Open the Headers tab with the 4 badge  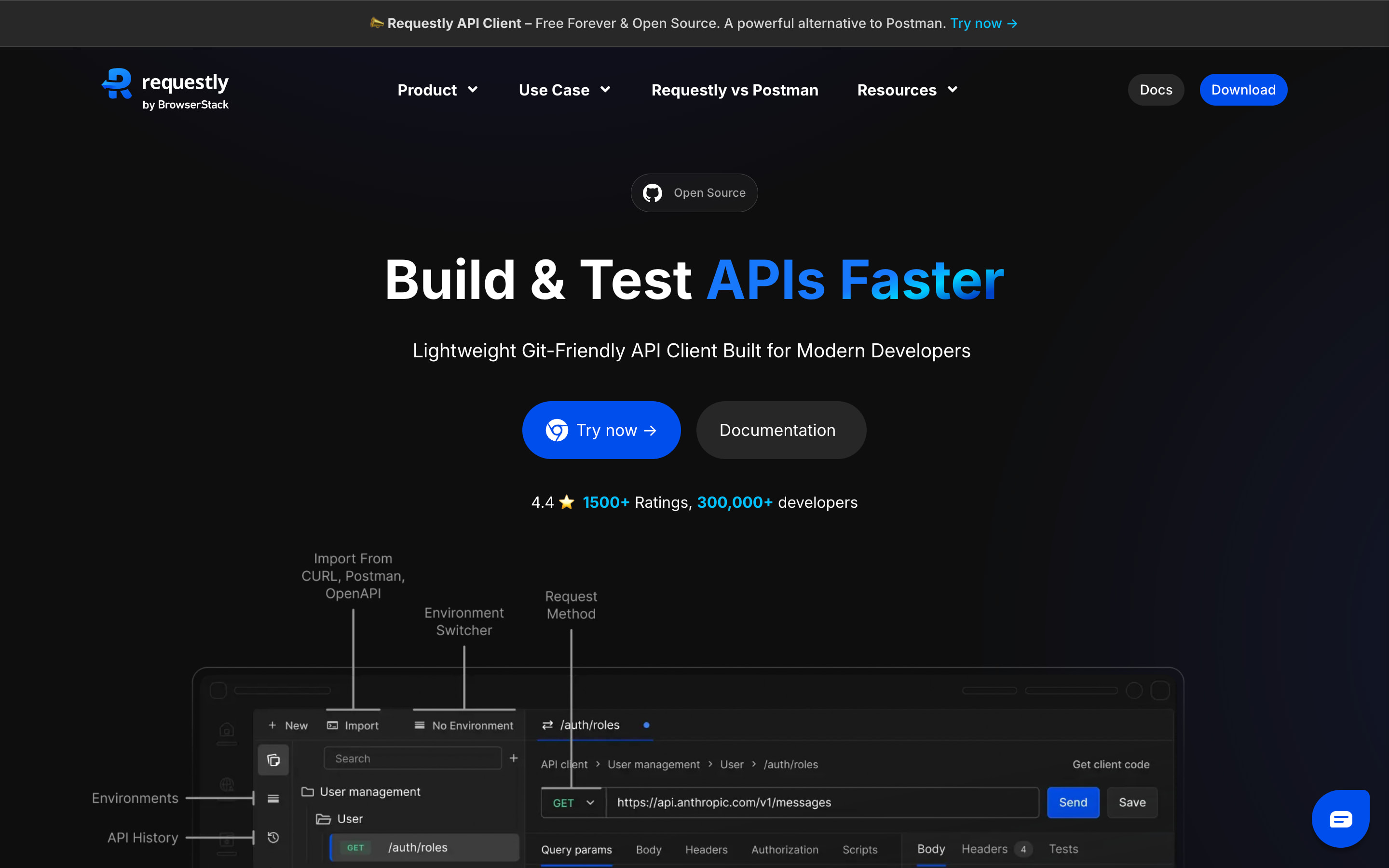tap(997, 849)
